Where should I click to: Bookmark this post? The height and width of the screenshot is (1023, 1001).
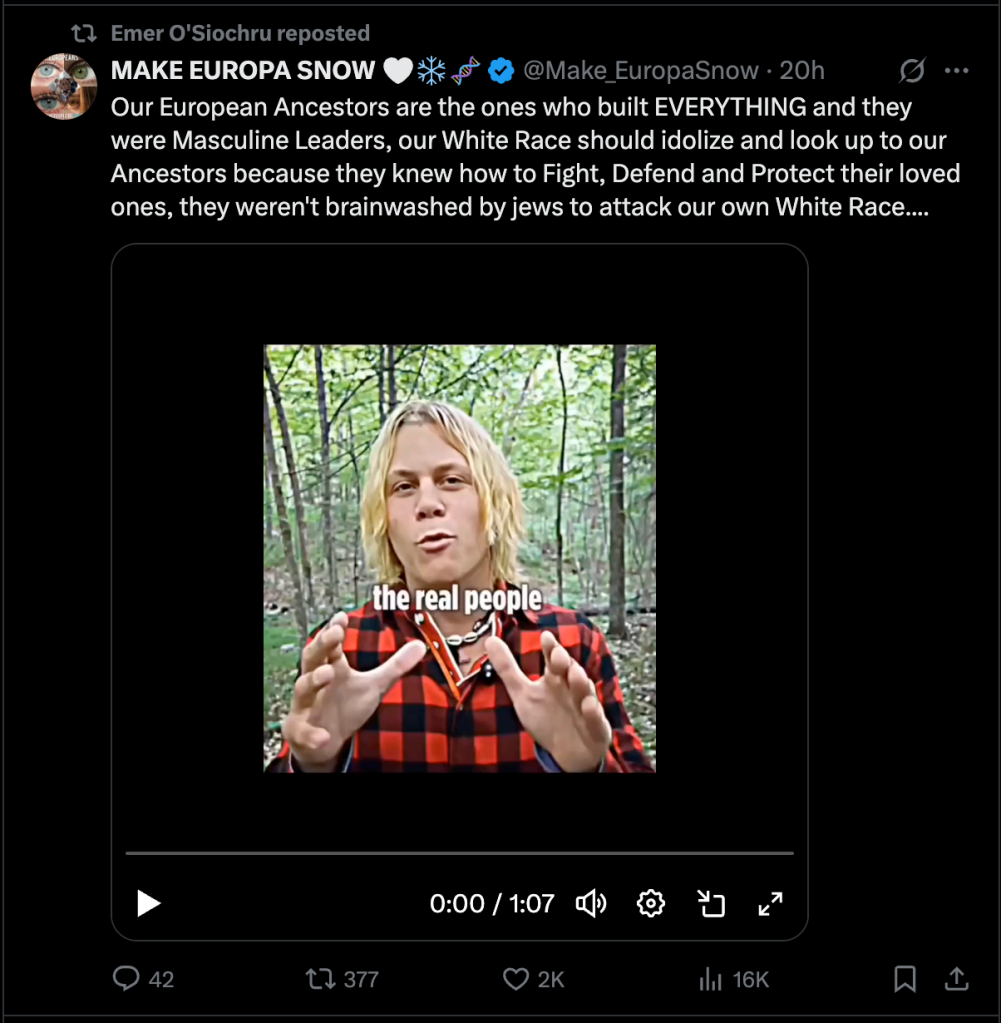pos(905,979)
